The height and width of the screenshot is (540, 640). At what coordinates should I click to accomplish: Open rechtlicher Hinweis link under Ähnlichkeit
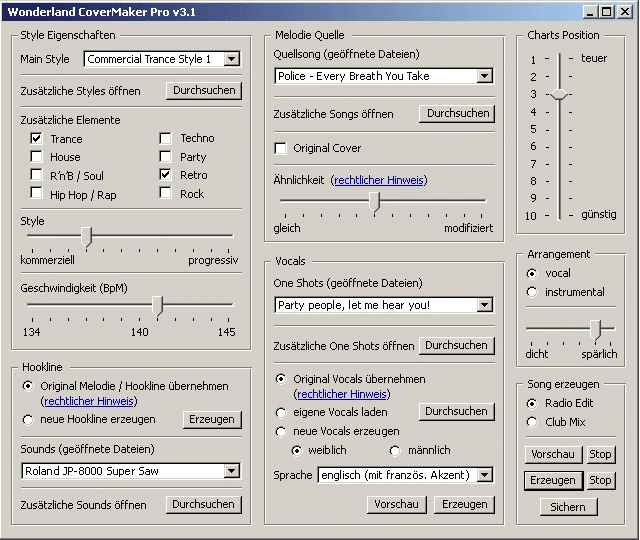(379, 180)
